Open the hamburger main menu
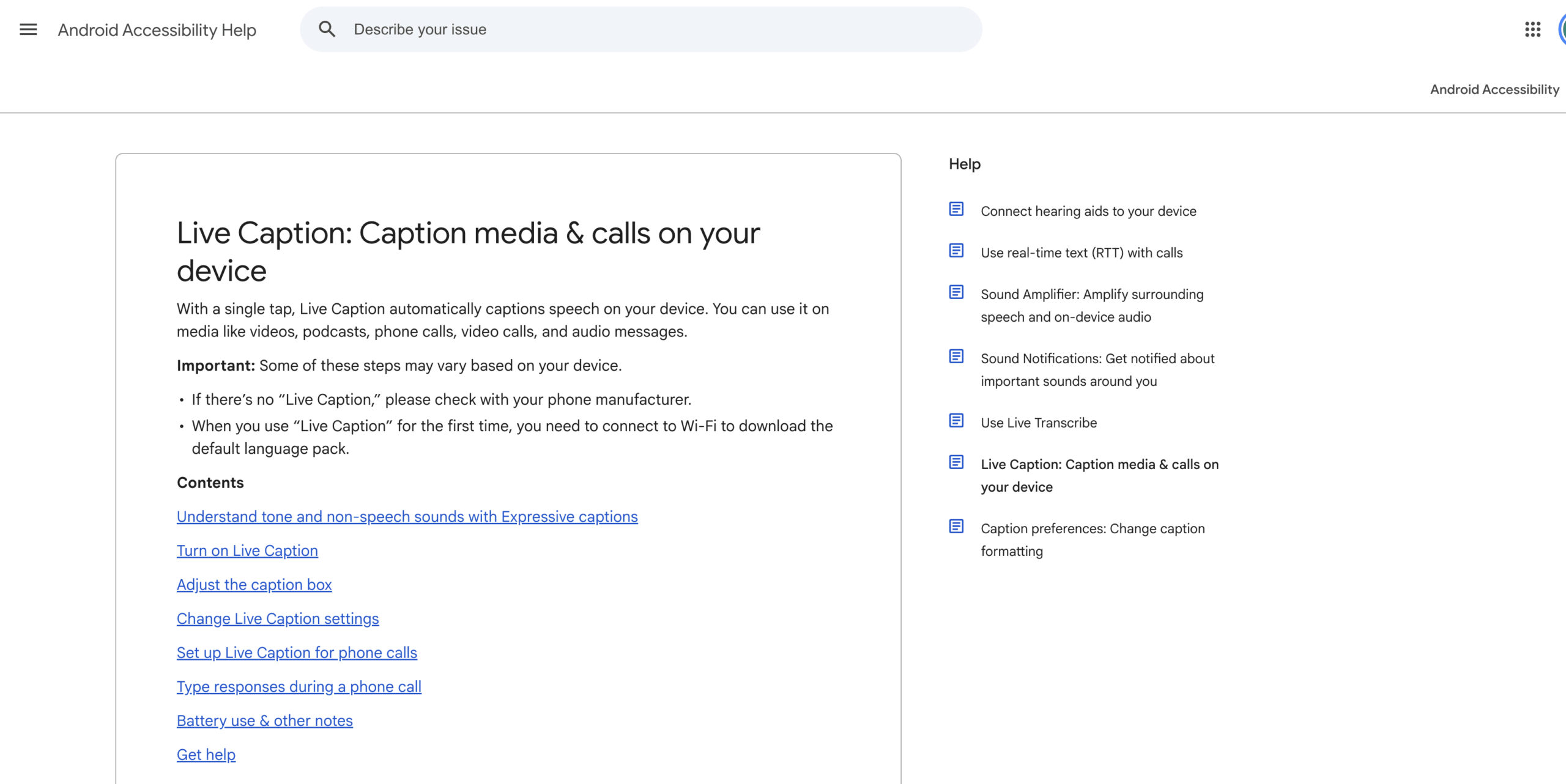 [x=28, y=29]
